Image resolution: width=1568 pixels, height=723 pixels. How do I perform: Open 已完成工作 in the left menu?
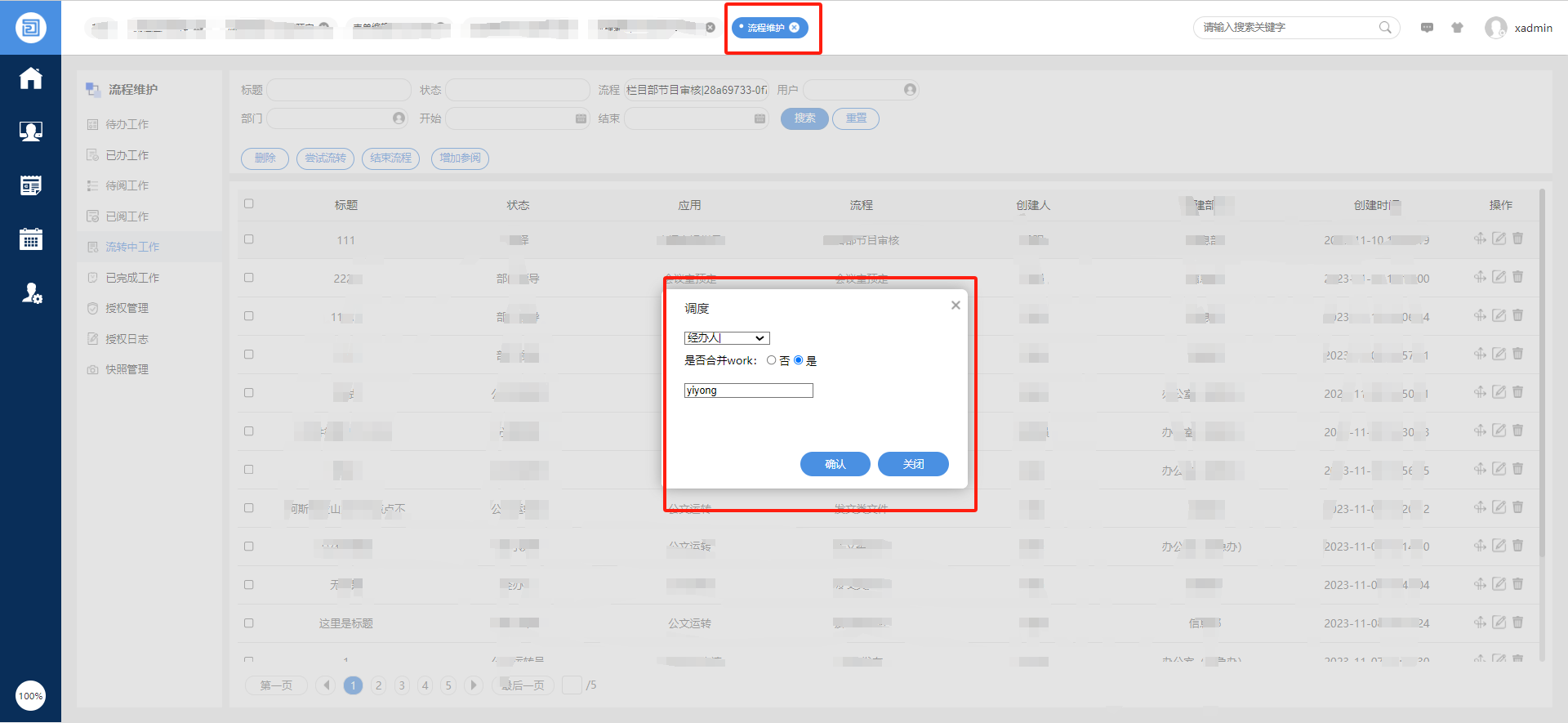point(132,278)
